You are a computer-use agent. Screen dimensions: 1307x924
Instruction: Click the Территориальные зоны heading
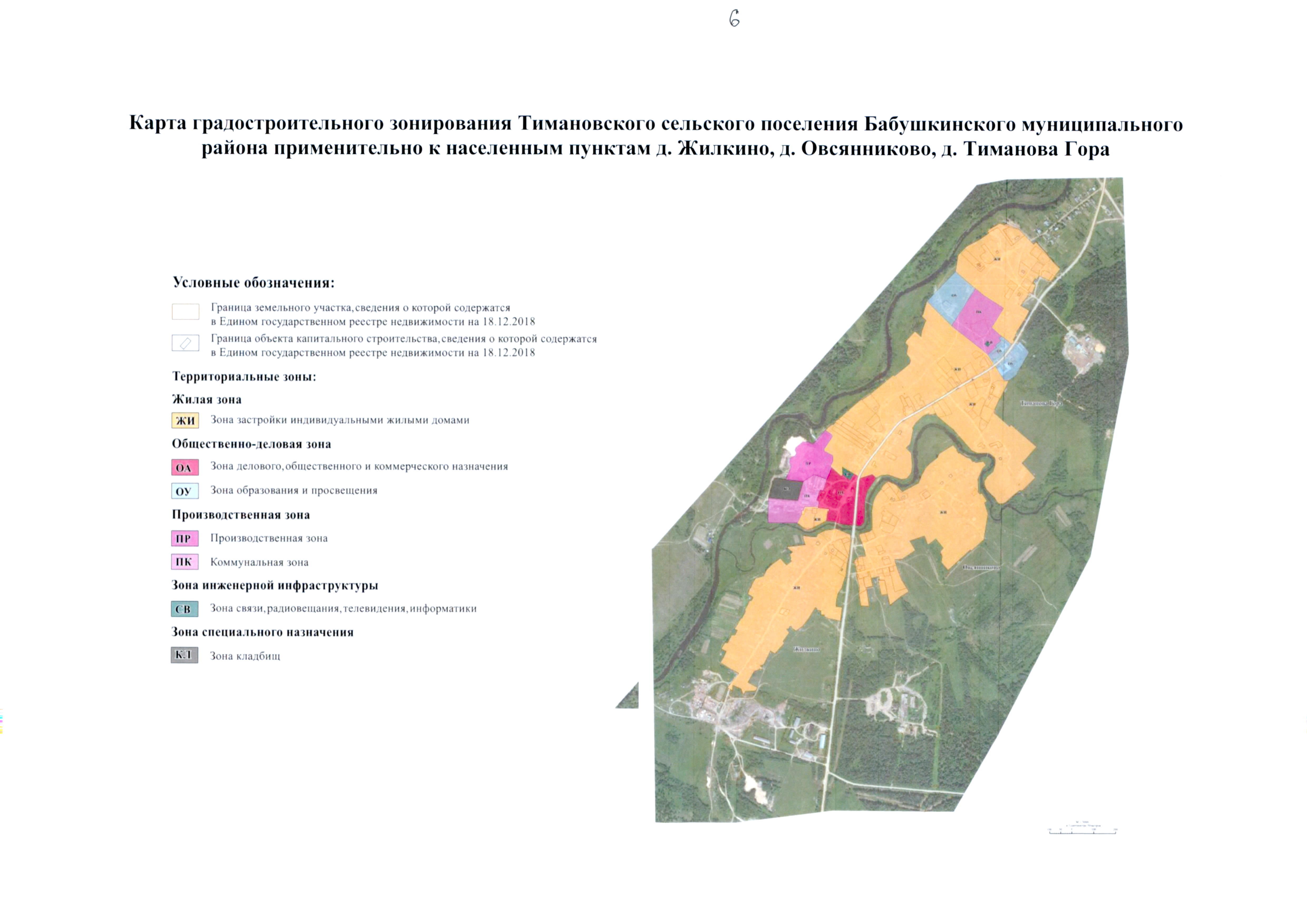click(244, 377)
